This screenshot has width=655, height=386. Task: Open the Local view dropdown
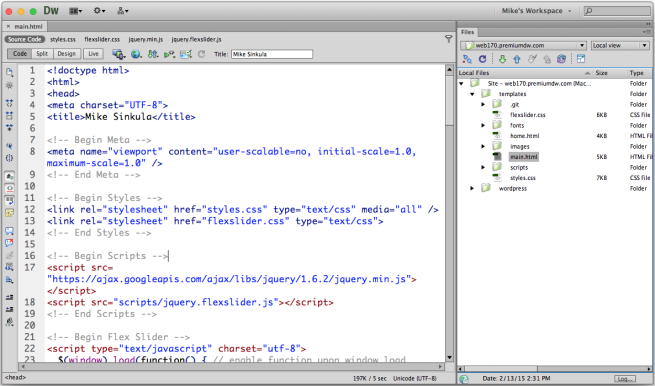point(620,45)
